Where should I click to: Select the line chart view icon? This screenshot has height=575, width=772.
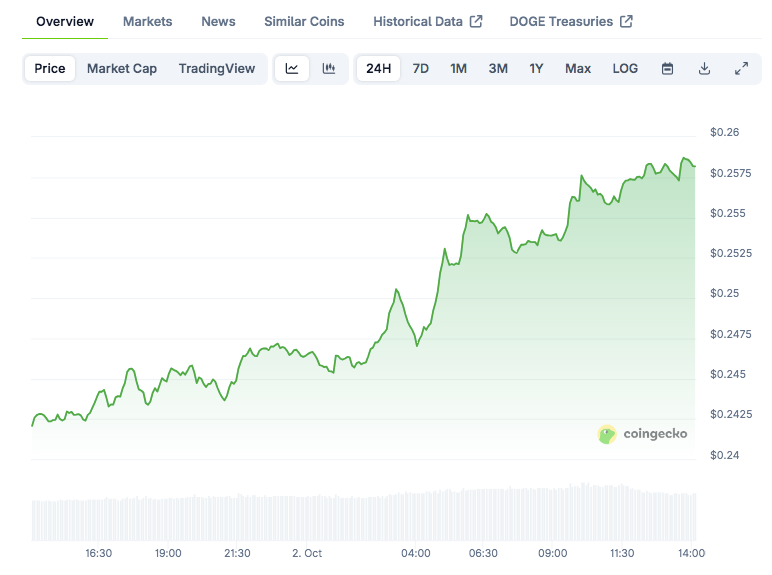click(292, 69)
